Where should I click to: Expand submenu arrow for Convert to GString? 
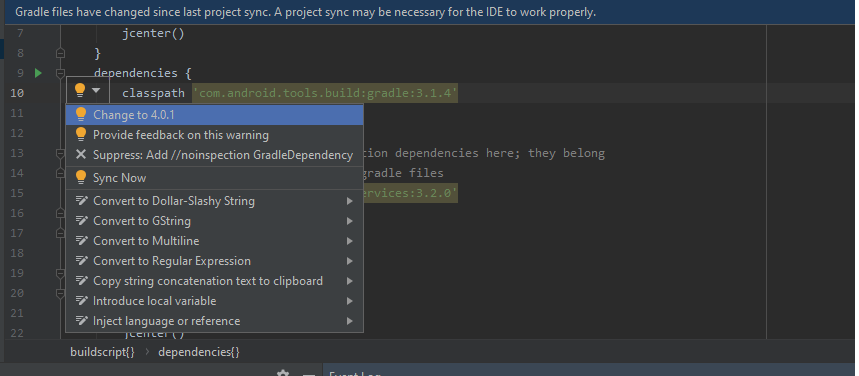point(350,221)
